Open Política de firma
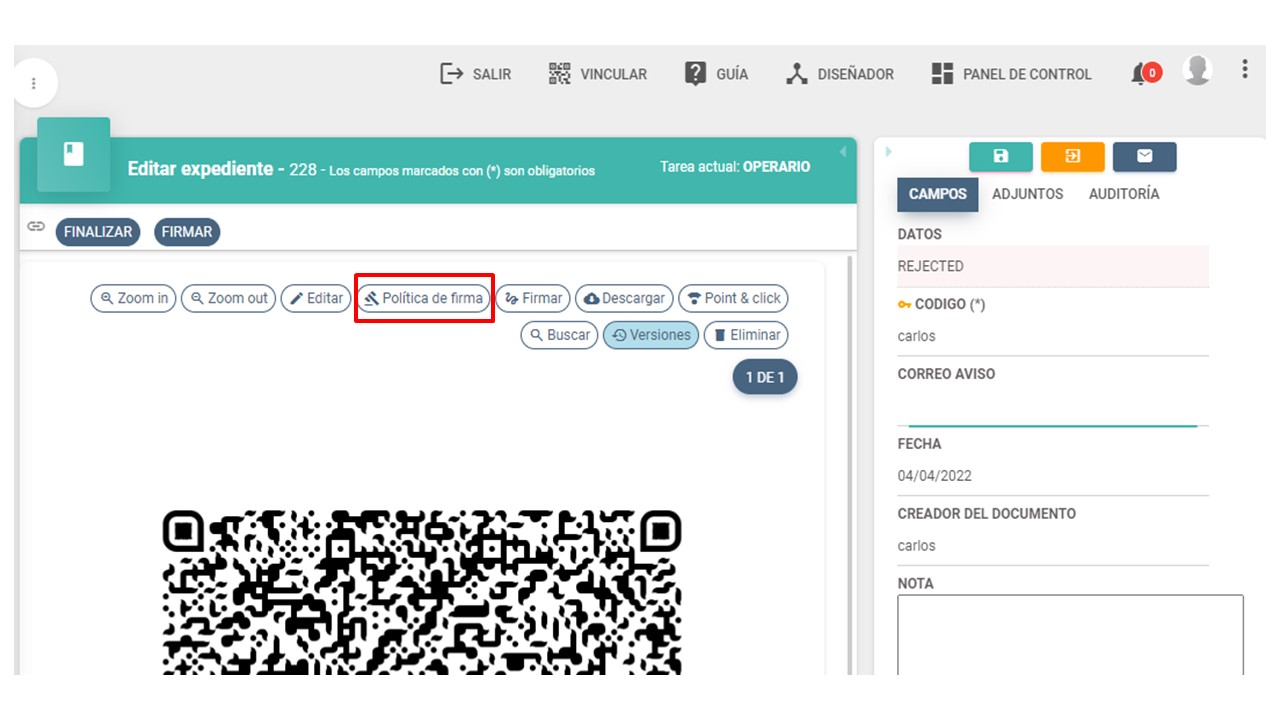Viewport: 1280px width, 720px height. 424,298
